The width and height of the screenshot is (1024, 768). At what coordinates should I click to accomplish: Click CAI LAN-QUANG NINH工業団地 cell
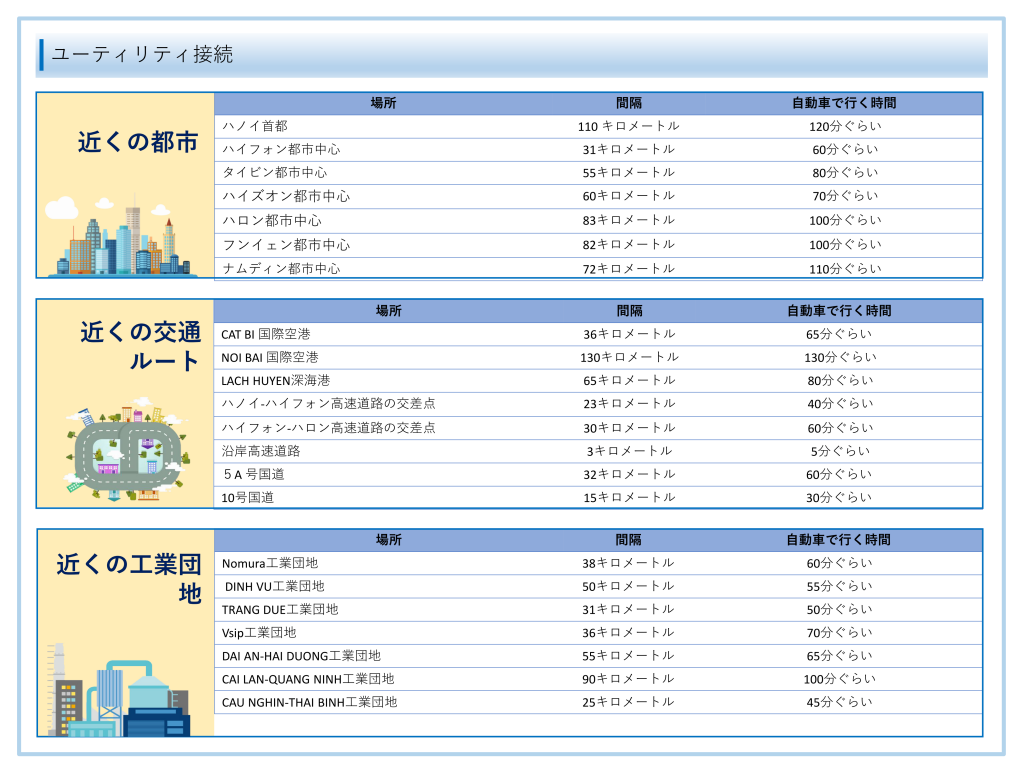tap(308, 679)
